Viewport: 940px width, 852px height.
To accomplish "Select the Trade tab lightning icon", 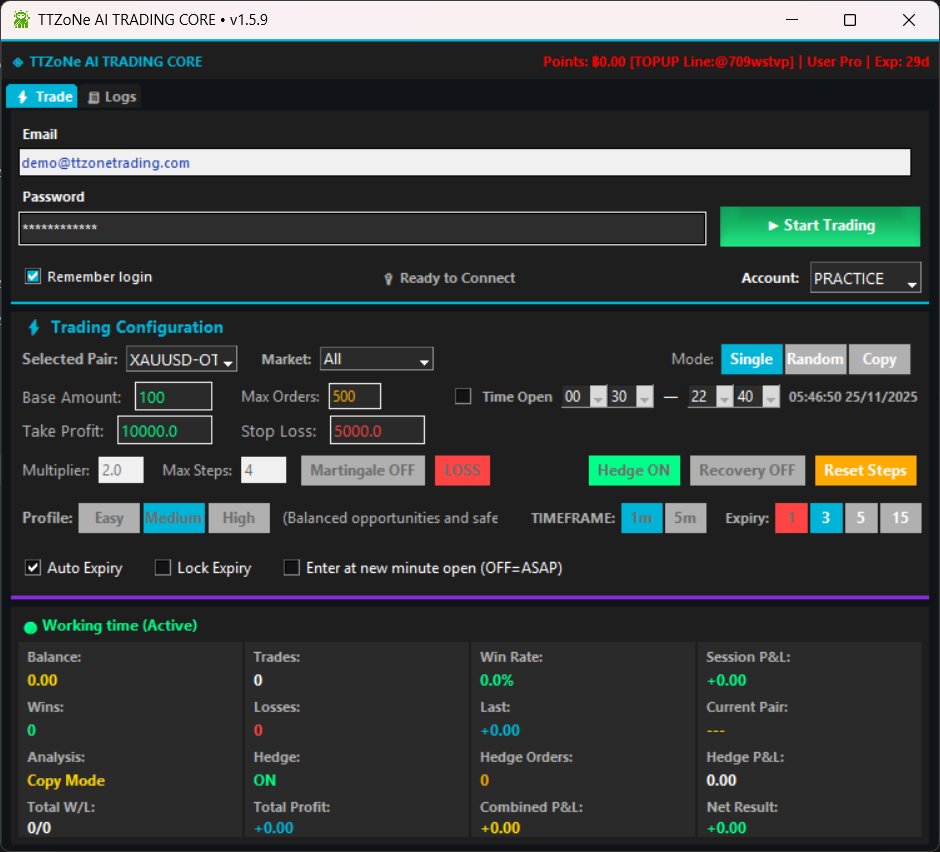I will click(22, 96).
